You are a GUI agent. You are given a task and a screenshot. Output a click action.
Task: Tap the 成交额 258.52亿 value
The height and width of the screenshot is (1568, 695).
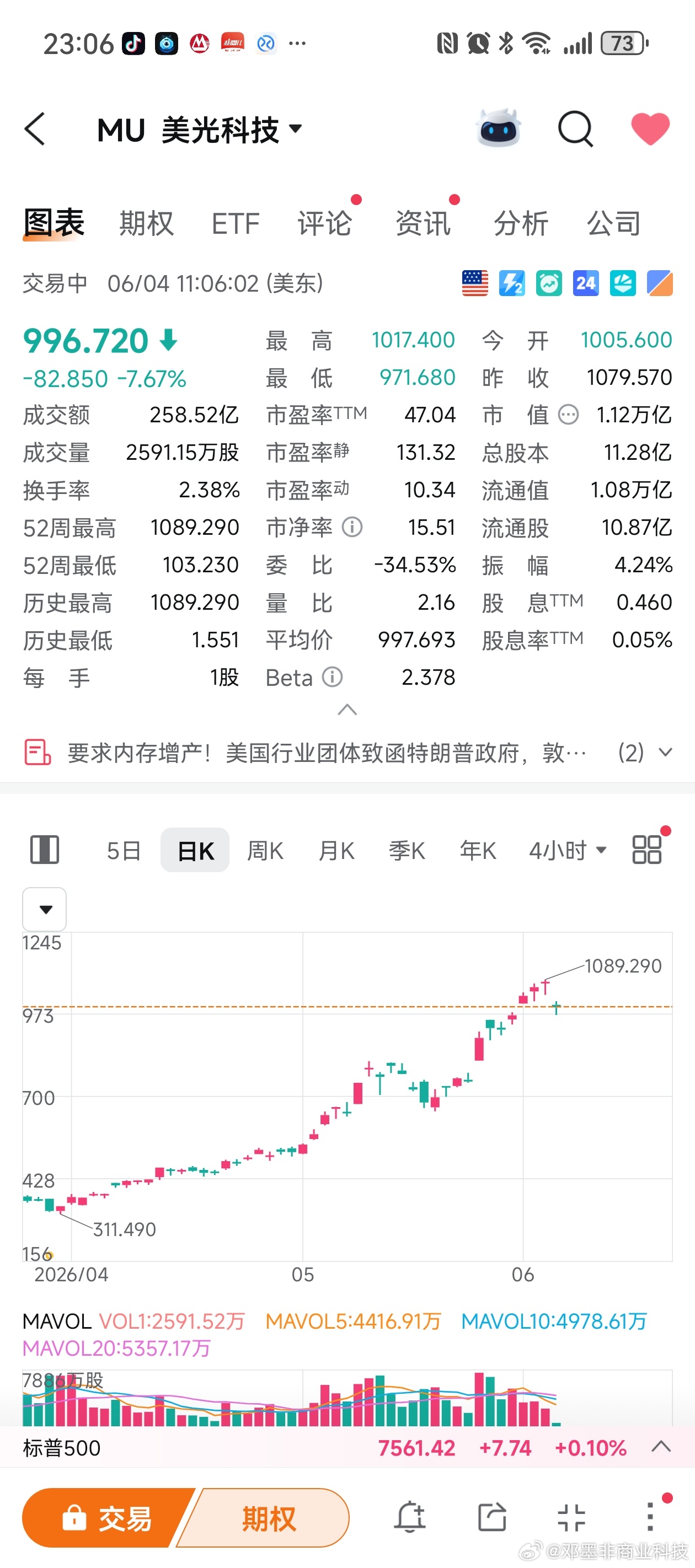click(x=194, y=415)
